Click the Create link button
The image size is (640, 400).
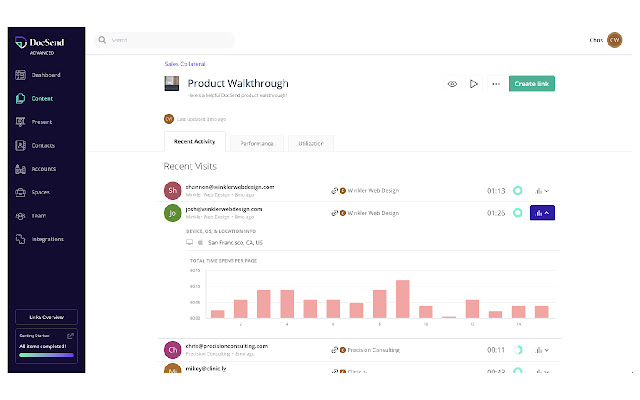pos(531,84)
